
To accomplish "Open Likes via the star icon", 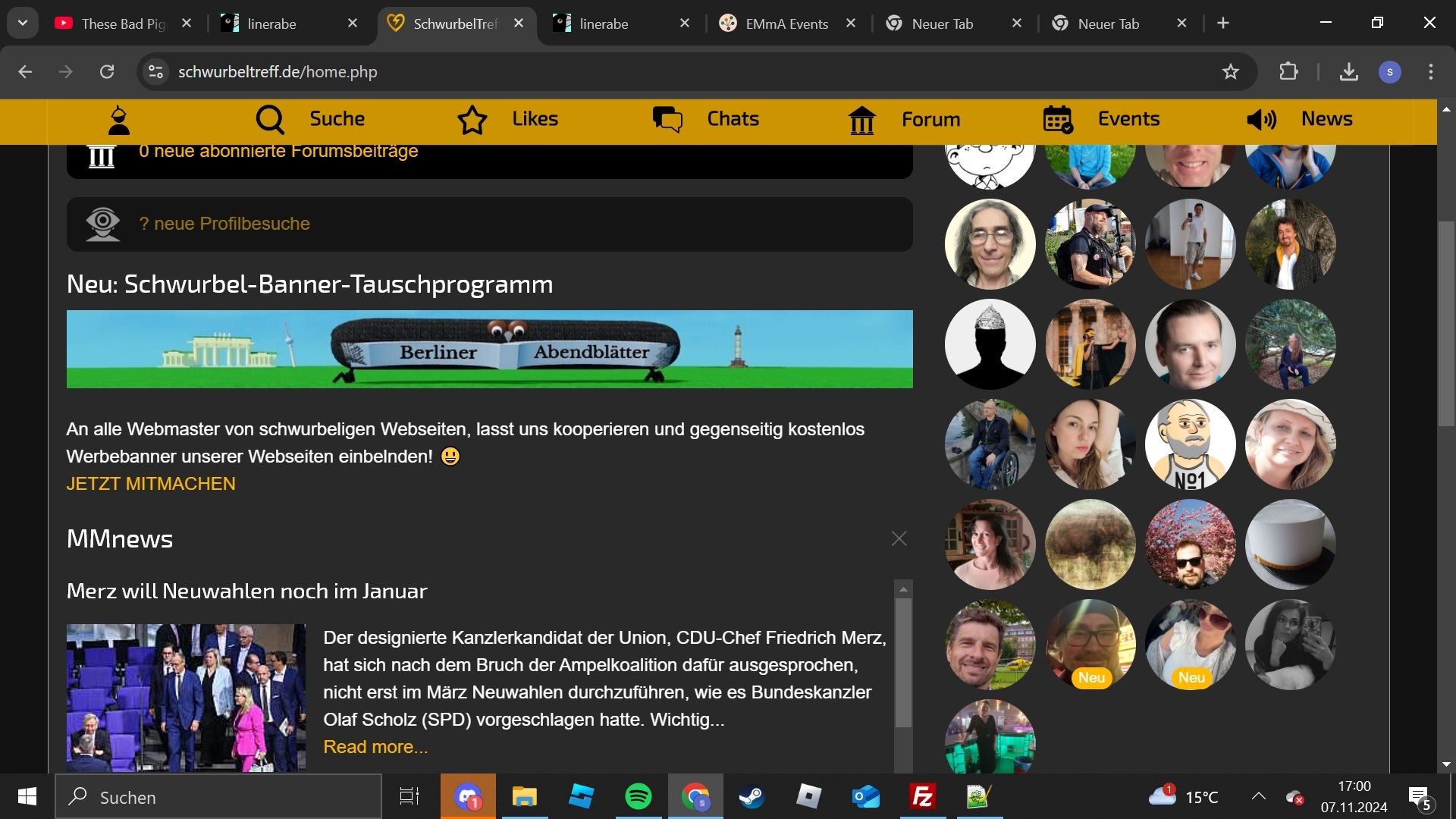I will coord(472,120).
